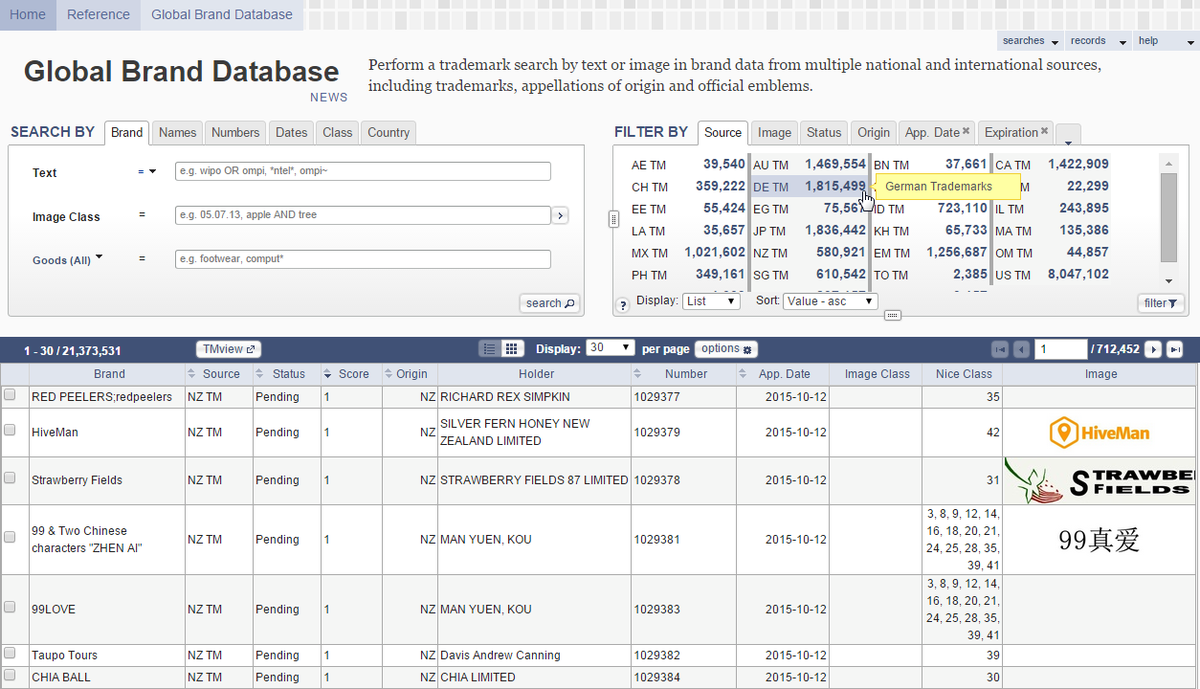Switch to the Dates search tab
The width and height of the screenshot is (1200, 689).
tap(292, 132)
